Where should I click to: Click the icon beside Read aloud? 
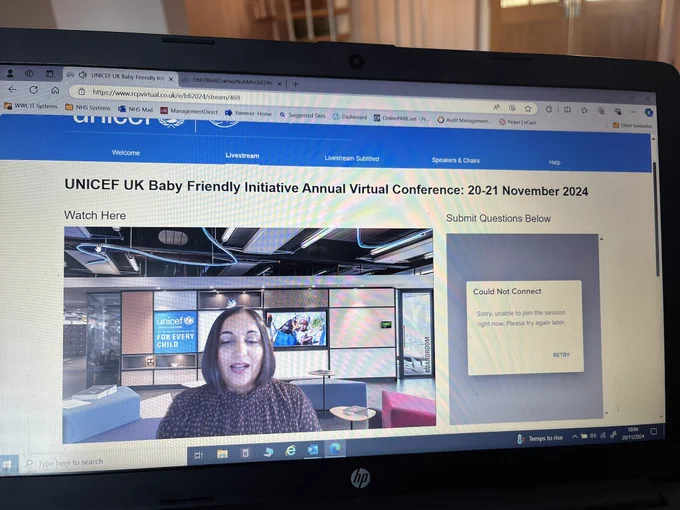click(512, 108)
